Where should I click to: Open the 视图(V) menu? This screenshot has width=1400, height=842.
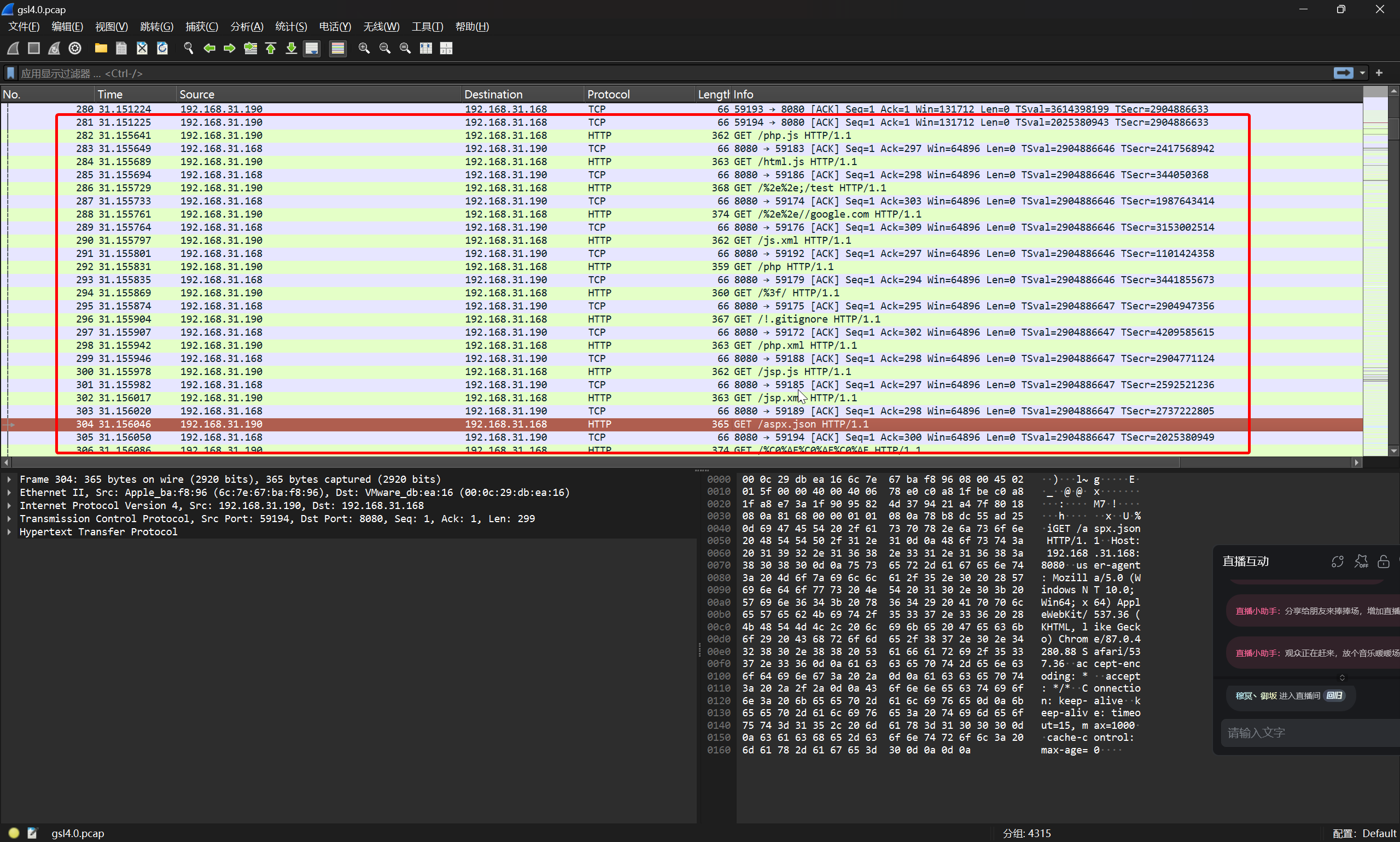click(x=111, y=27)
